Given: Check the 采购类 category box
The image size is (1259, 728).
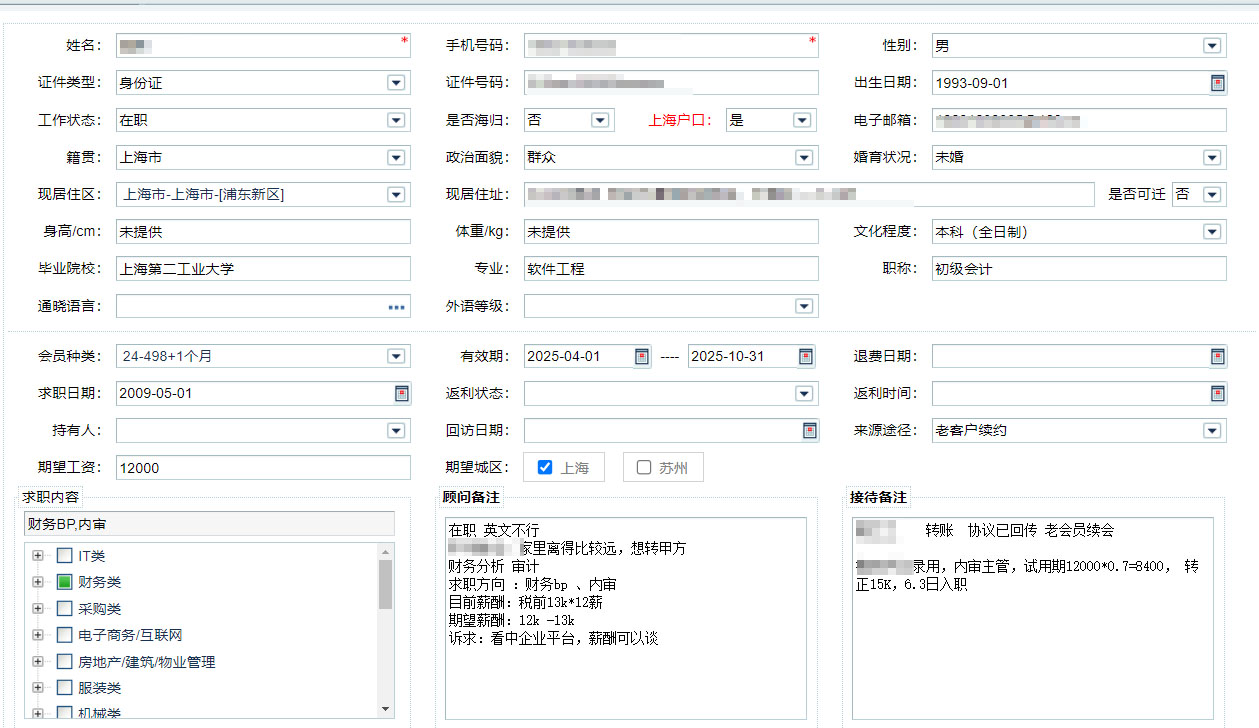Looking at the screenshot, I should 64,608.
